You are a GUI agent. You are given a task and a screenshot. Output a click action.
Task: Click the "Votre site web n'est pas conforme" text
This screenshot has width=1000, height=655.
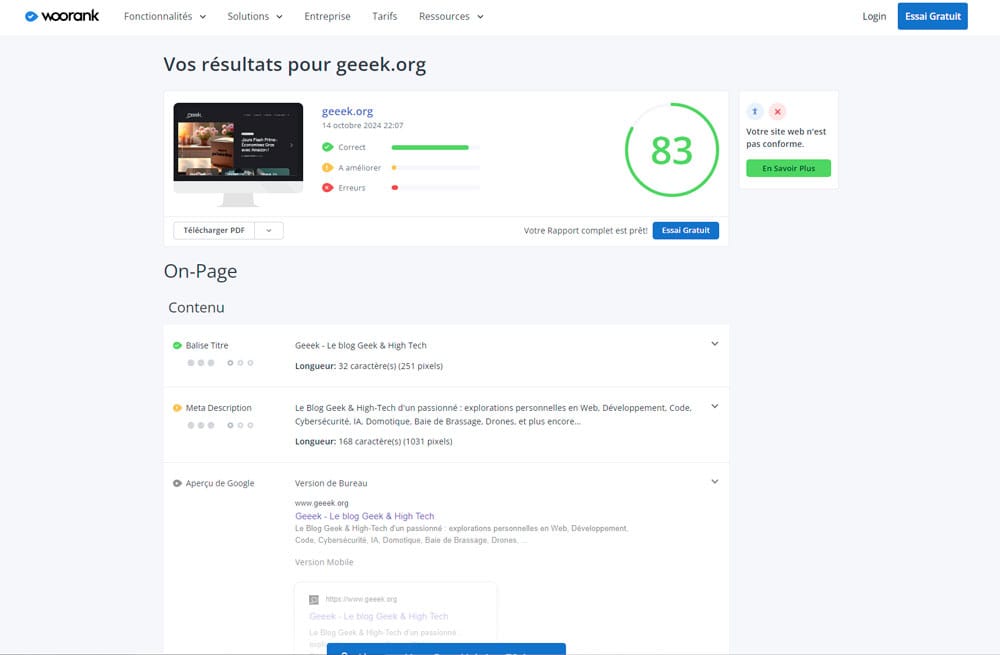click(x=786, y=138)
